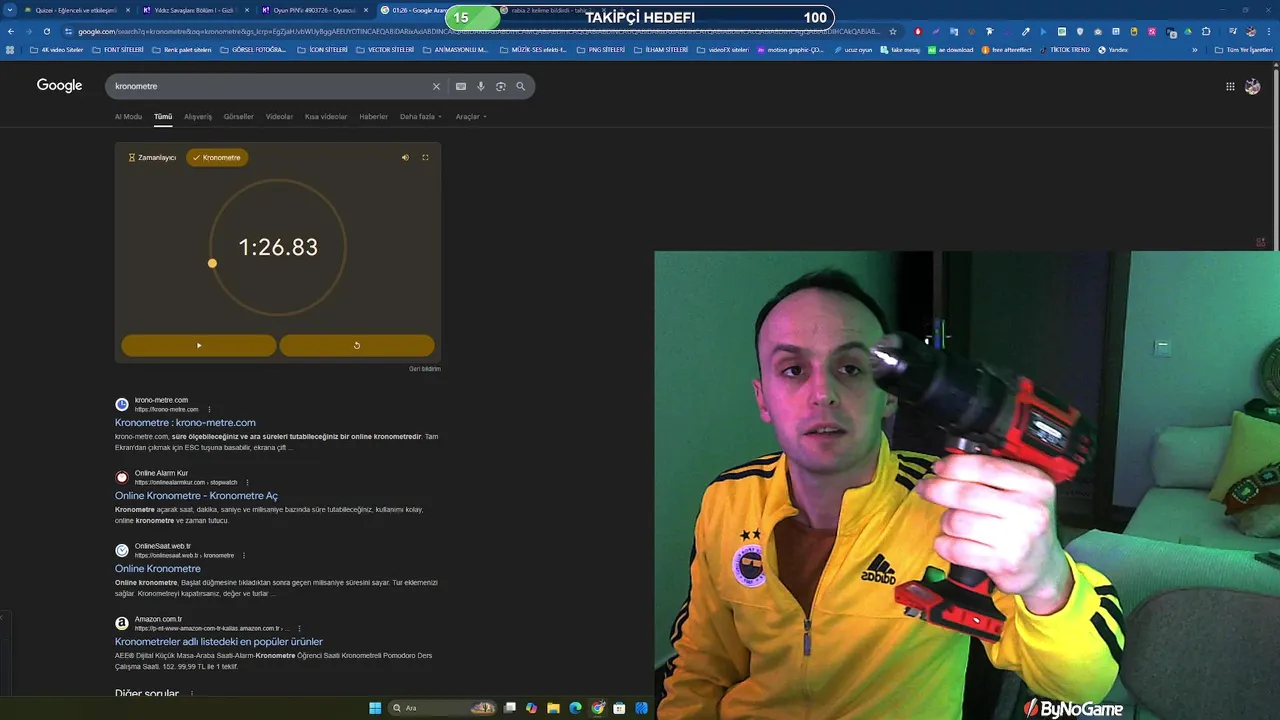The width and height of the screenshot is (1280, 720).
Task: Search by image with the lens icon
Action: tap(501, 86)
